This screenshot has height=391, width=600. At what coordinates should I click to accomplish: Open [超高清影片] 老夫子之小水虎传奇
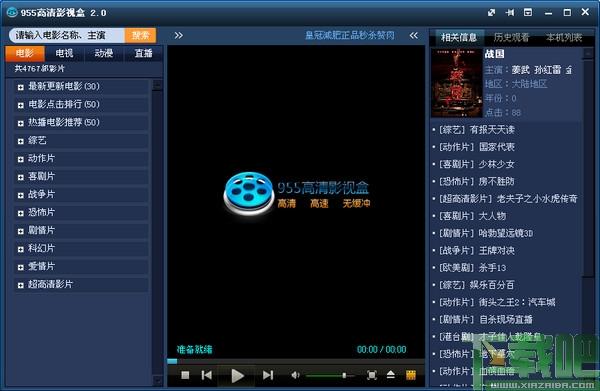508,199
